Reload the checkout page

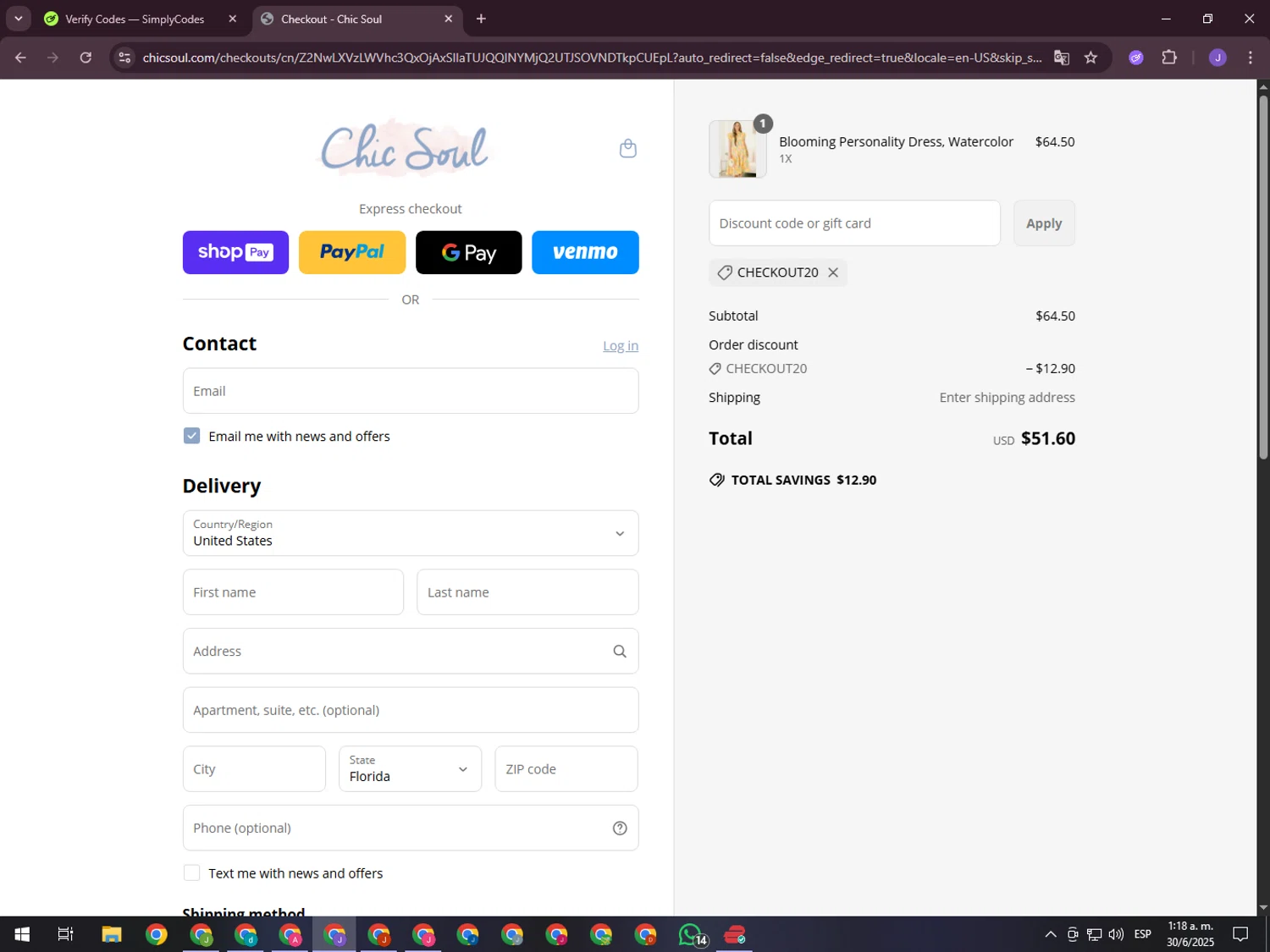pyautogui.click(x=86, y=58)
